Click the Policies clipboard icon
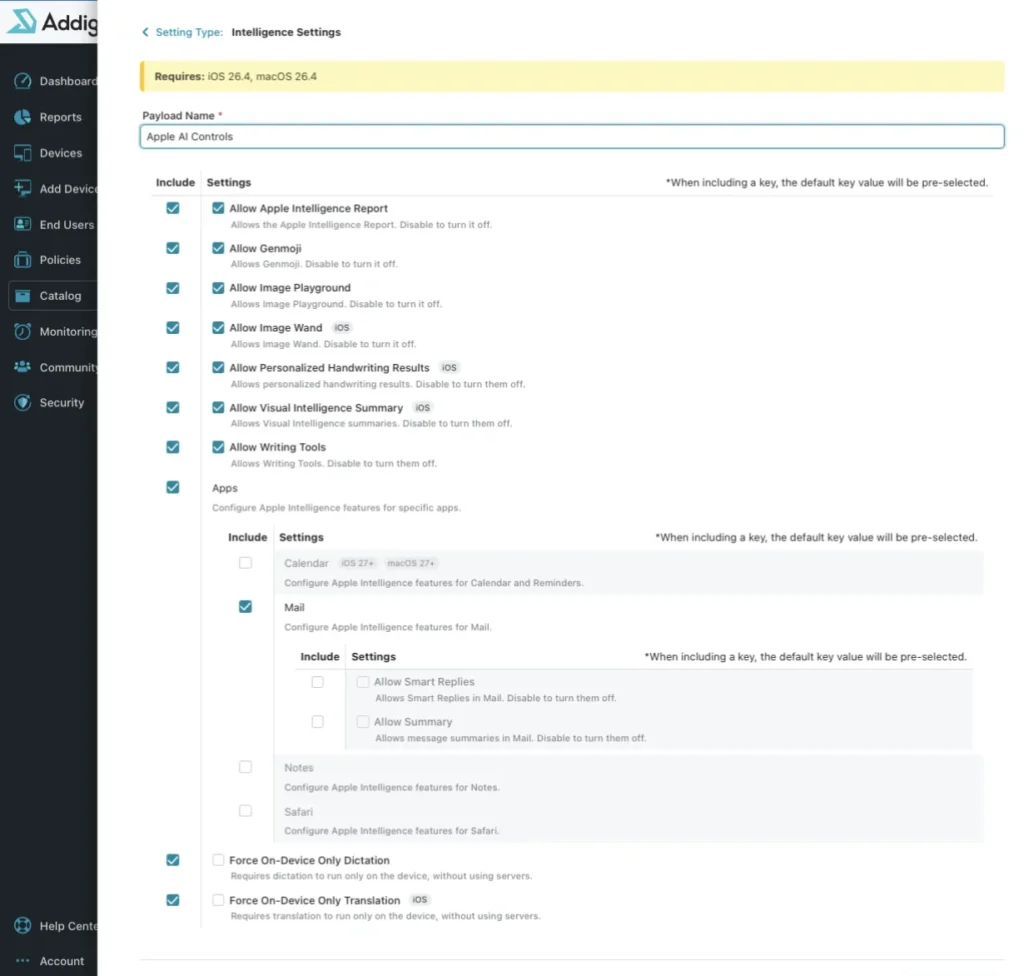The width and height of the screenshot is (1024, 976). pyautogui.click(x=23, y=260)
